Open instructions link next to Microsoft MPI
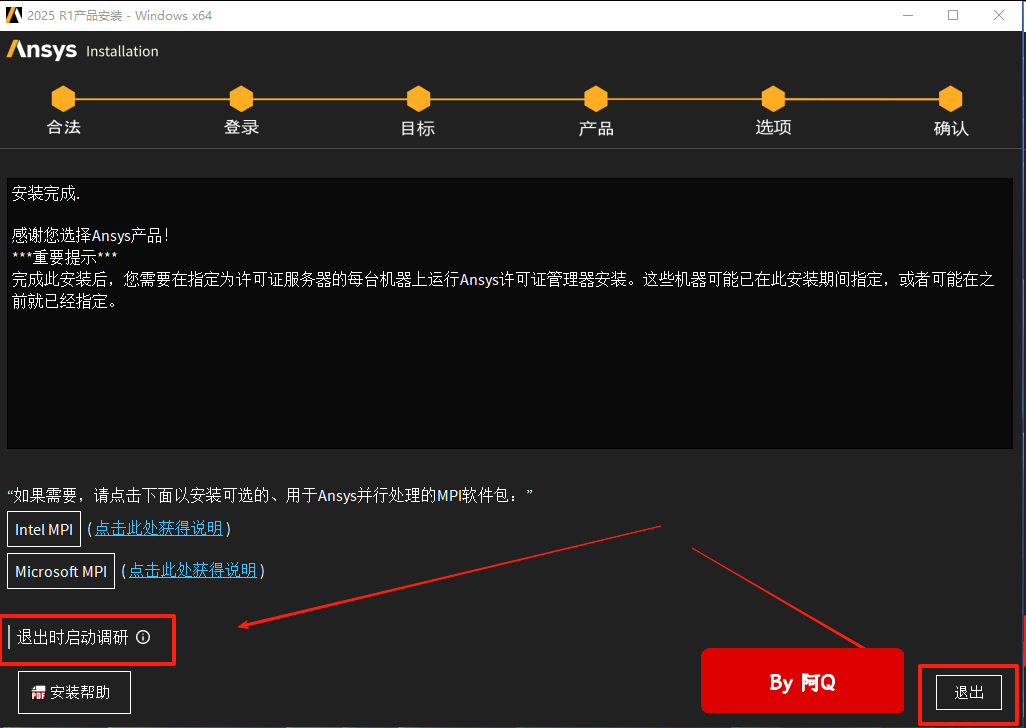1026x728 pixels. (x=192, y=570)
